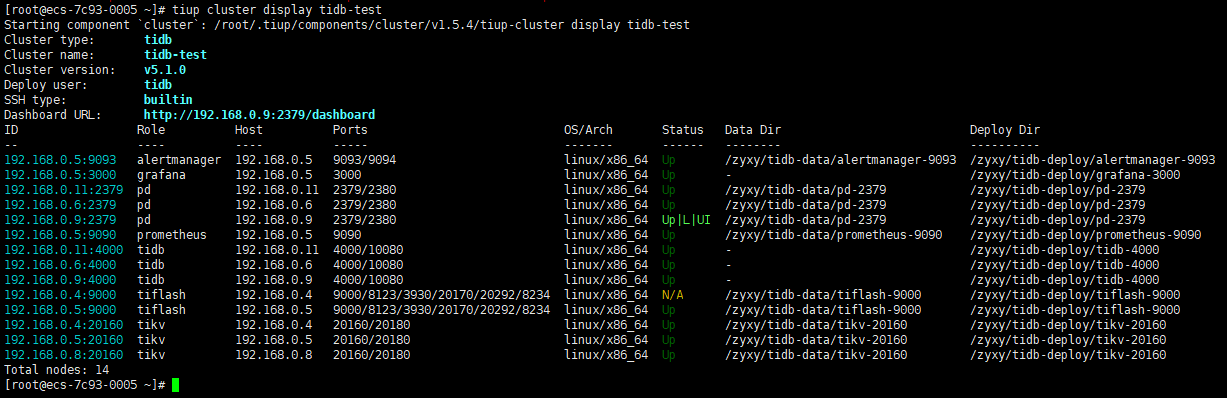Click ports 9093/9094 for alertmanager

coord(365,160)
